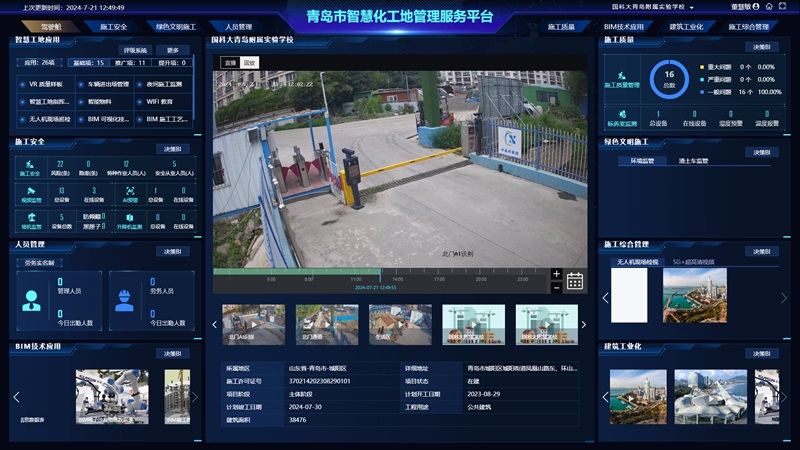Click the 评级系统 button

(133, 49)
